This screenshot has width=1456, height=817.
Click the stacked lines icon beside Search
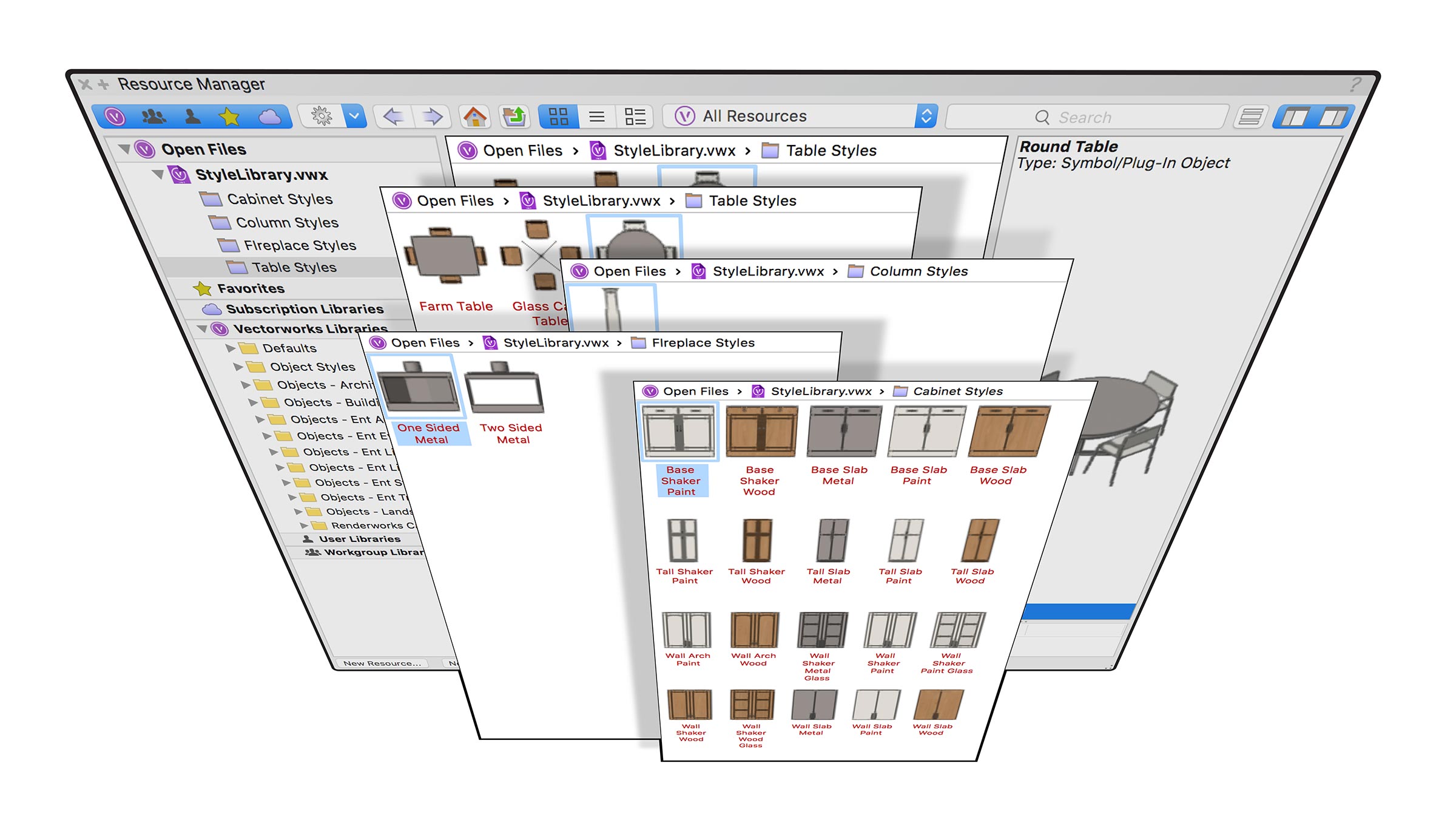tap(1251, 117)
